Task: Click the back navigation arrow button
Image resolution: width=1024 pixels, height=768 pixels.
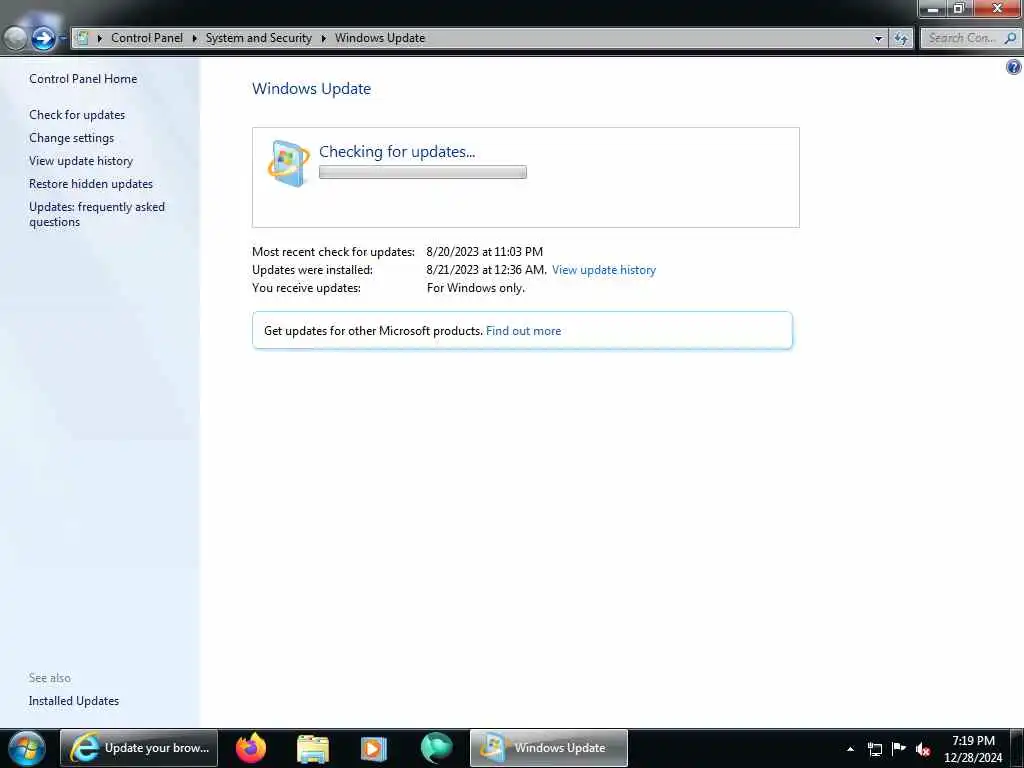Action: (x=15, y=39)
